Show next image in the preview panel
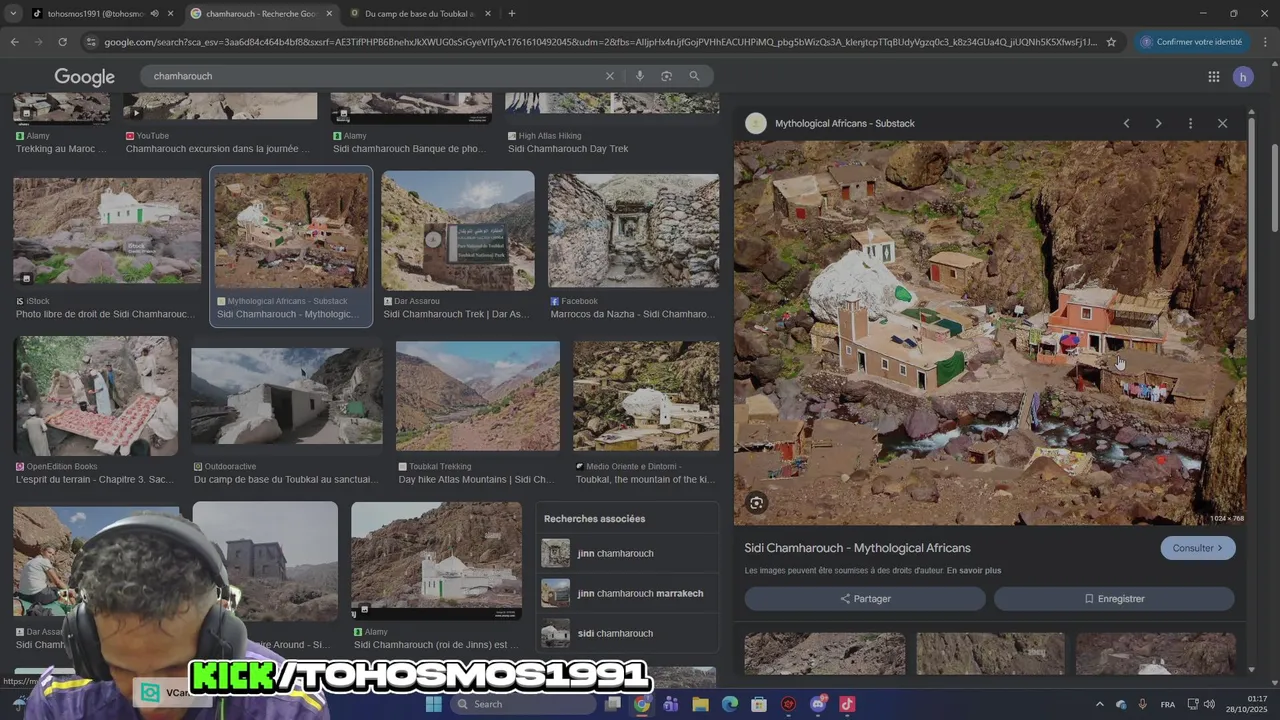Image resolution: width=1280 pixels, height=720 pixels. (1158, 123)
